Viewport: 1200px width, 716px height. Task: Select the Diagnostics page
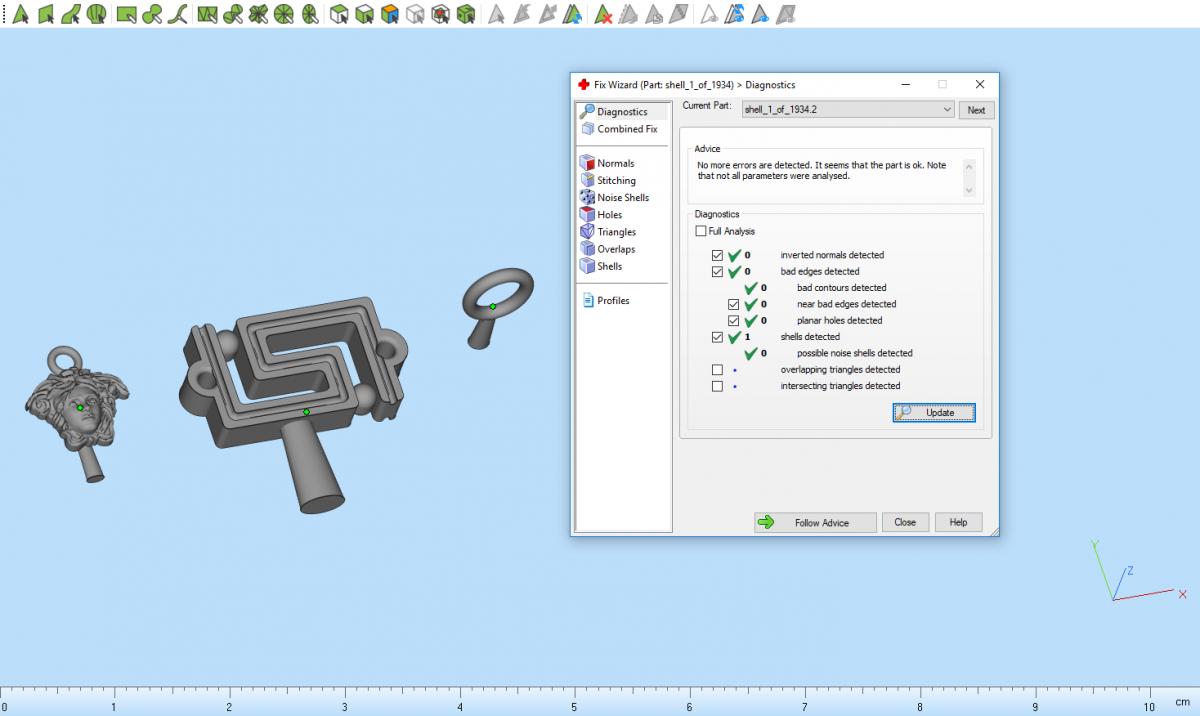[x=621, y=112]
